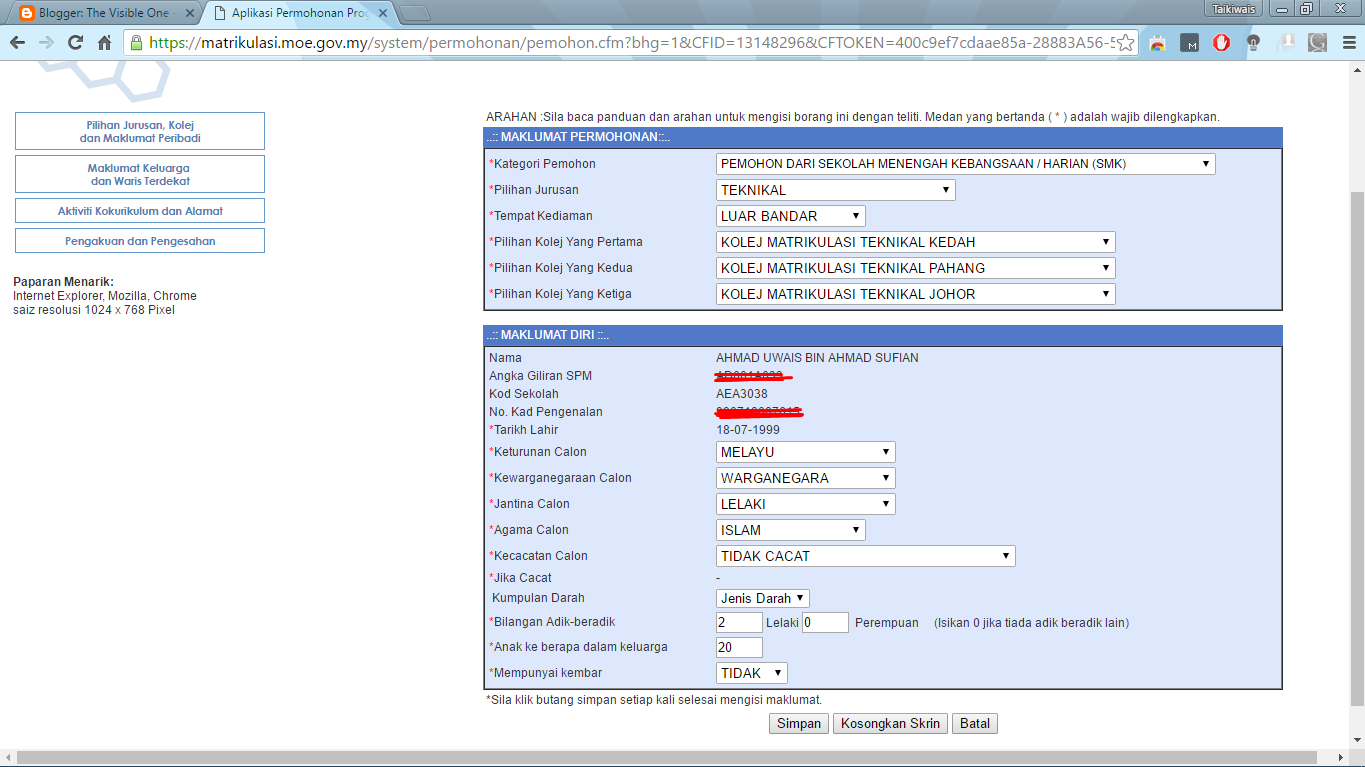1365x767 pixels.
Task: Open Kewarganegaraan Calon dropdown
Action: pyautogui.click(x=805, y=478)
